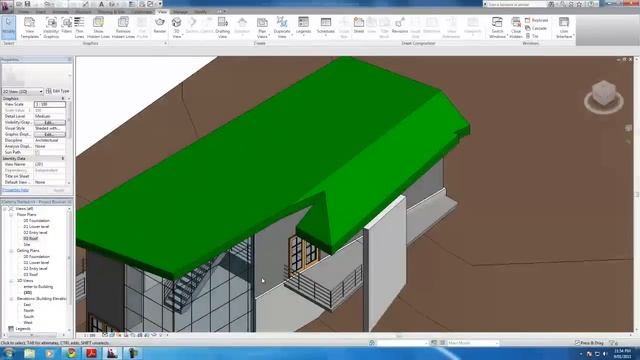Select the {3D} view in browser
This screenshot has height=360, width=640.
(x=27, y=293)
